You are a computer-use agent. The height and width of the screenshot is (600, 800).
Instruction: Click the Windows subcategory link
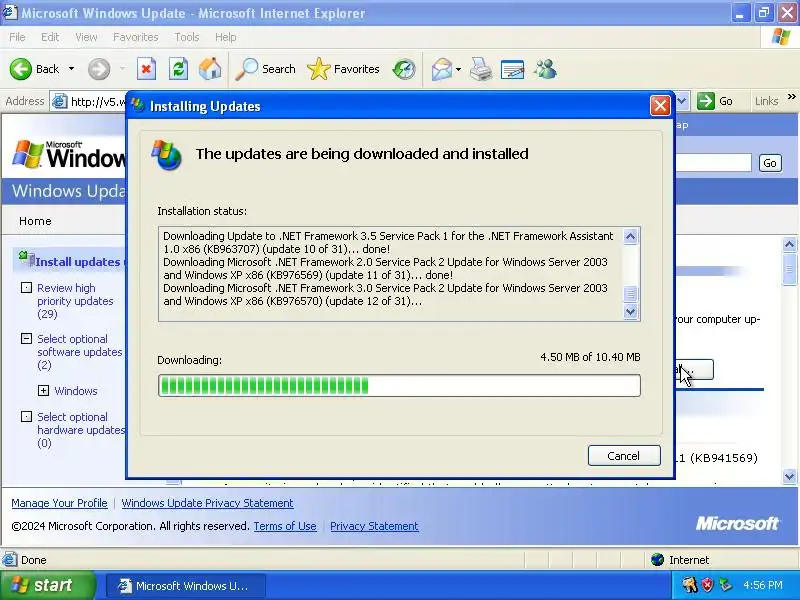[76, 391]
